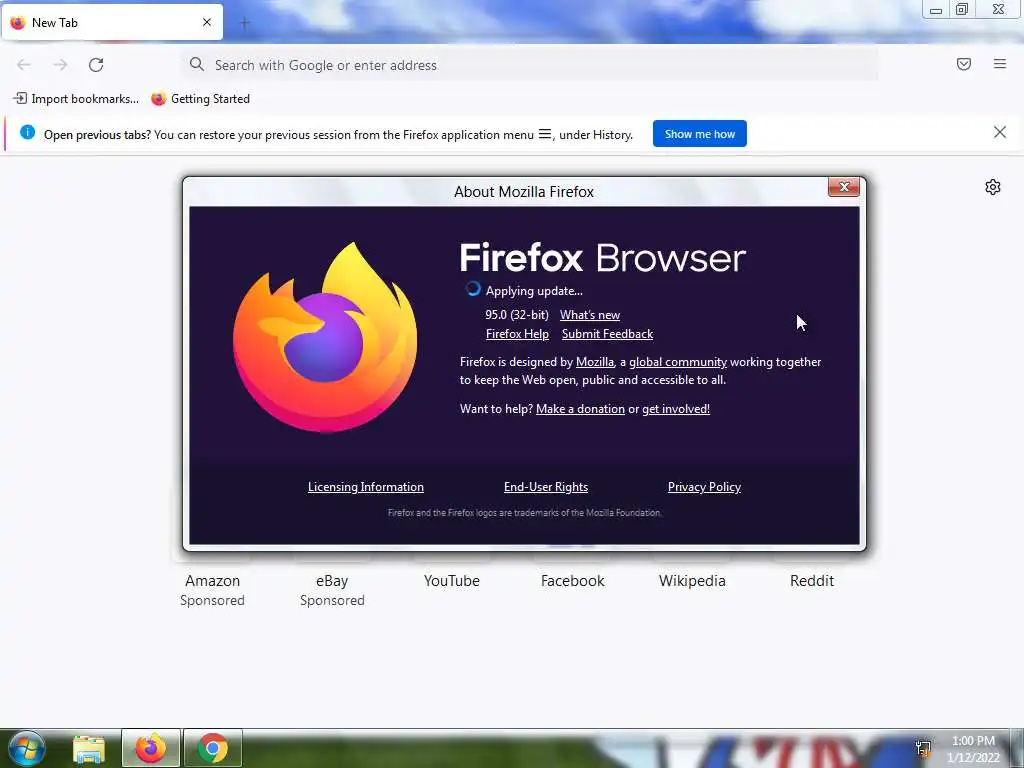1024x768 pixels.
Task: Click Import bookmarks in bookmarks toolbar
Action: (x=76, y=99)
